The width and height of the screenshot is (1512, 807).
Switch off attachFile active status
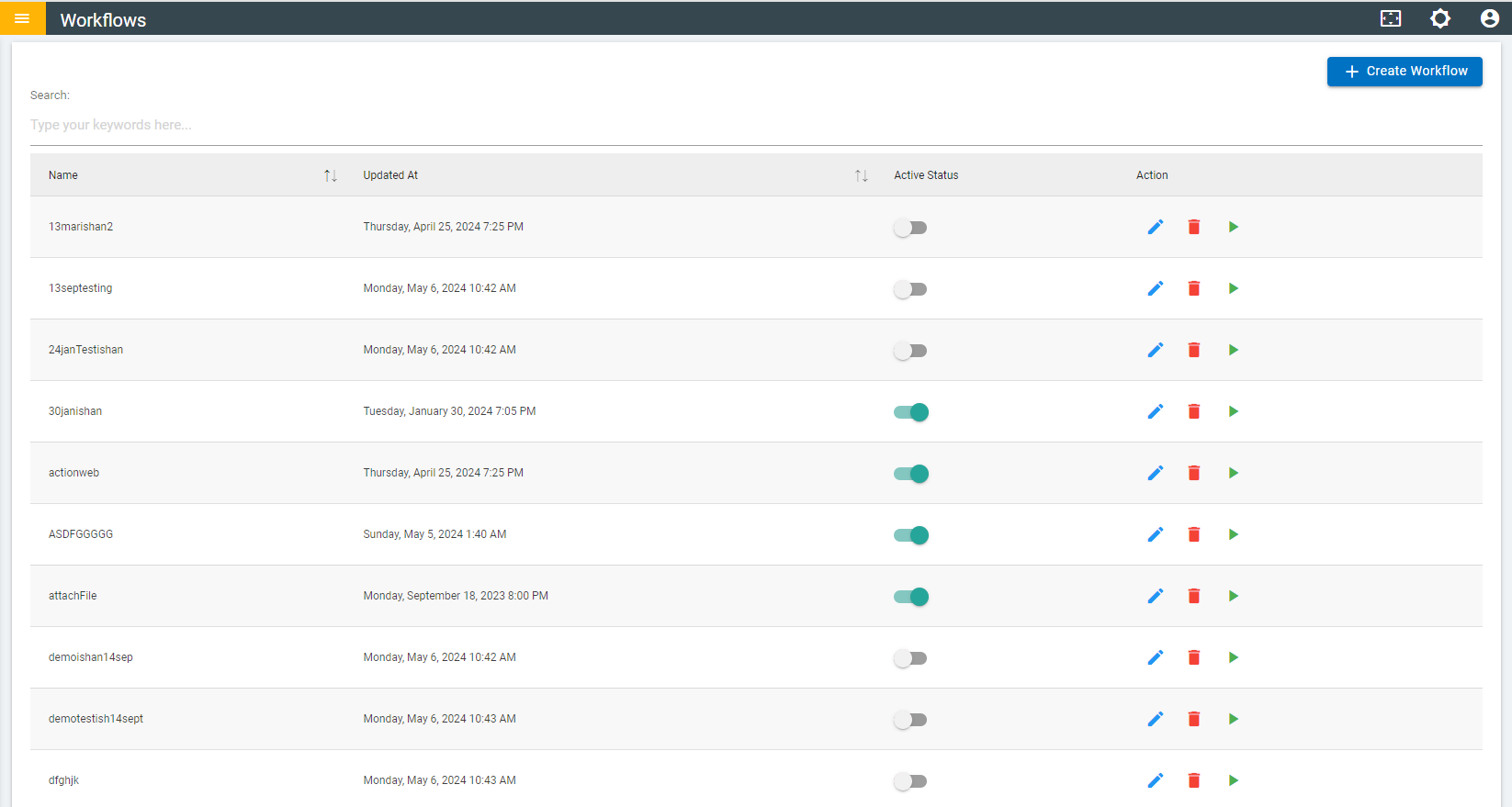[x=911, y=597]
